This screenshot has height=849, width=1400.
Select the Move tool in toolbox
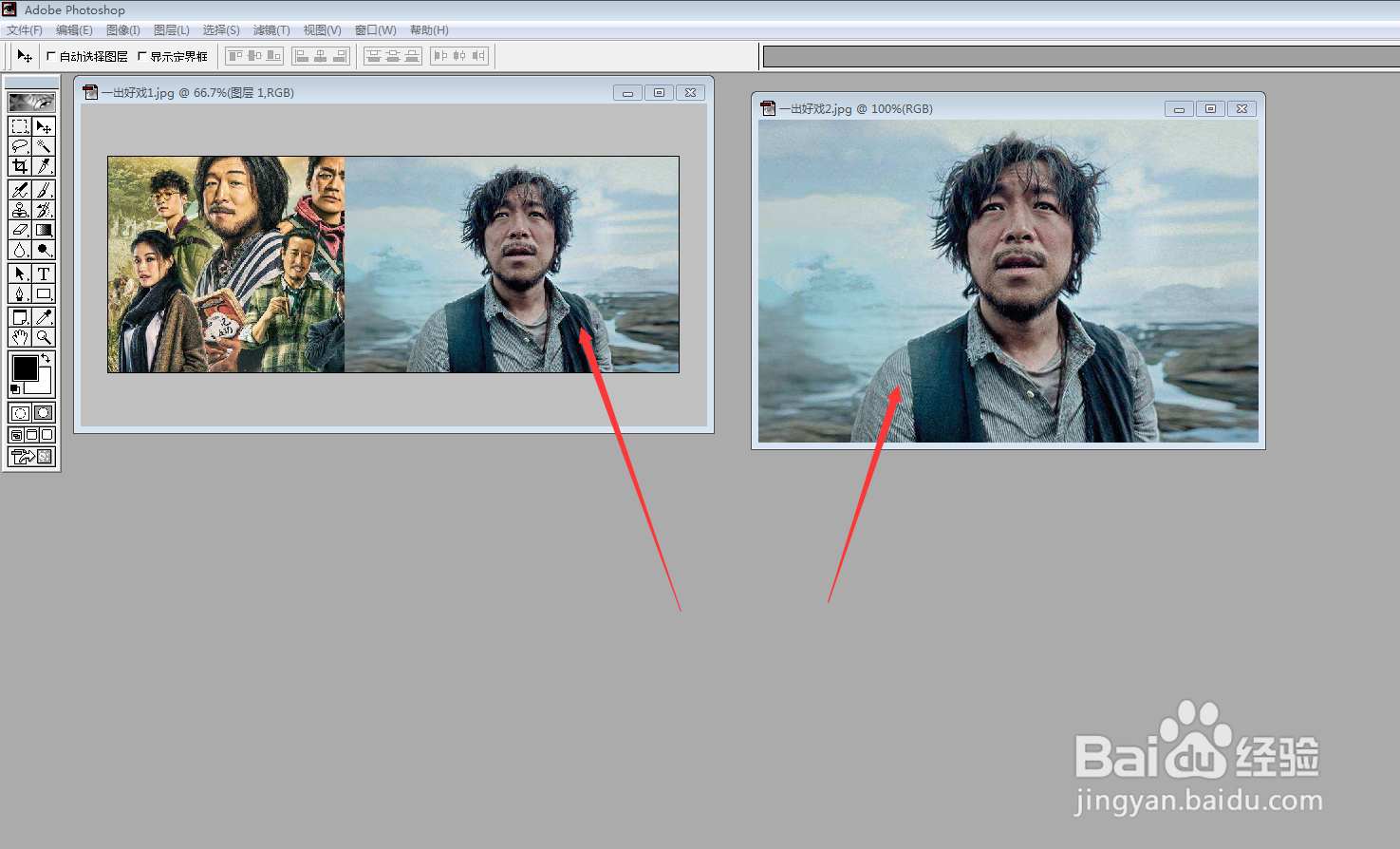44,126
